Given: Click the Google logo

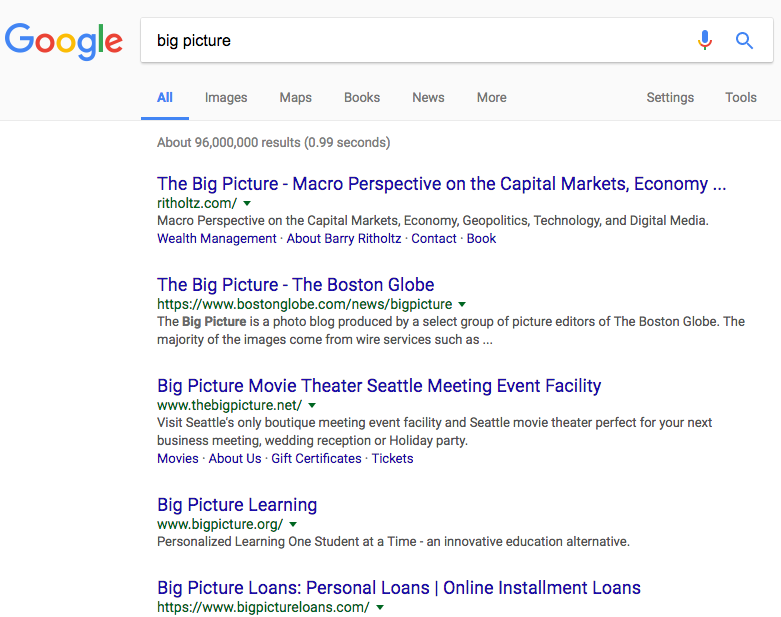Looking at the screenshot, I should pos(63,41).
